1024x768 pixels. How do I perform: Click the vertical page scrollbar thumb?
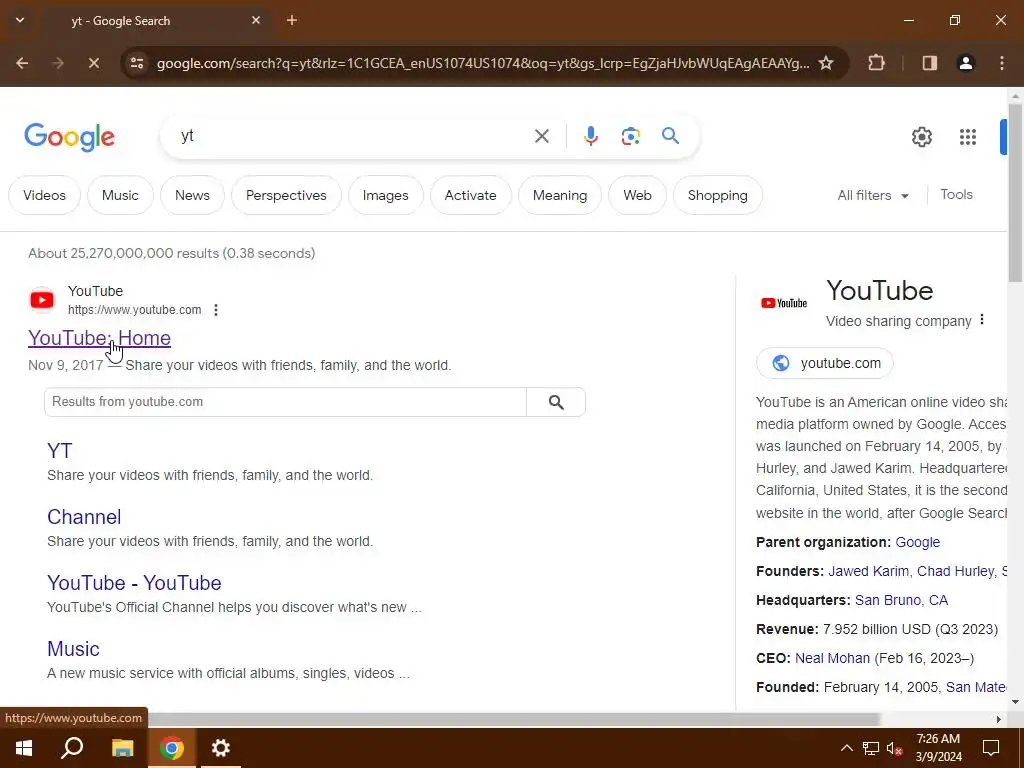(x=1015, y=192)
